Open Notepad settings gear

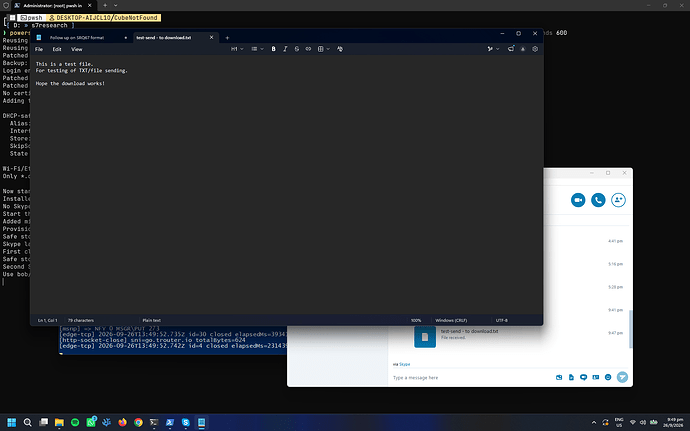point(535,49)
